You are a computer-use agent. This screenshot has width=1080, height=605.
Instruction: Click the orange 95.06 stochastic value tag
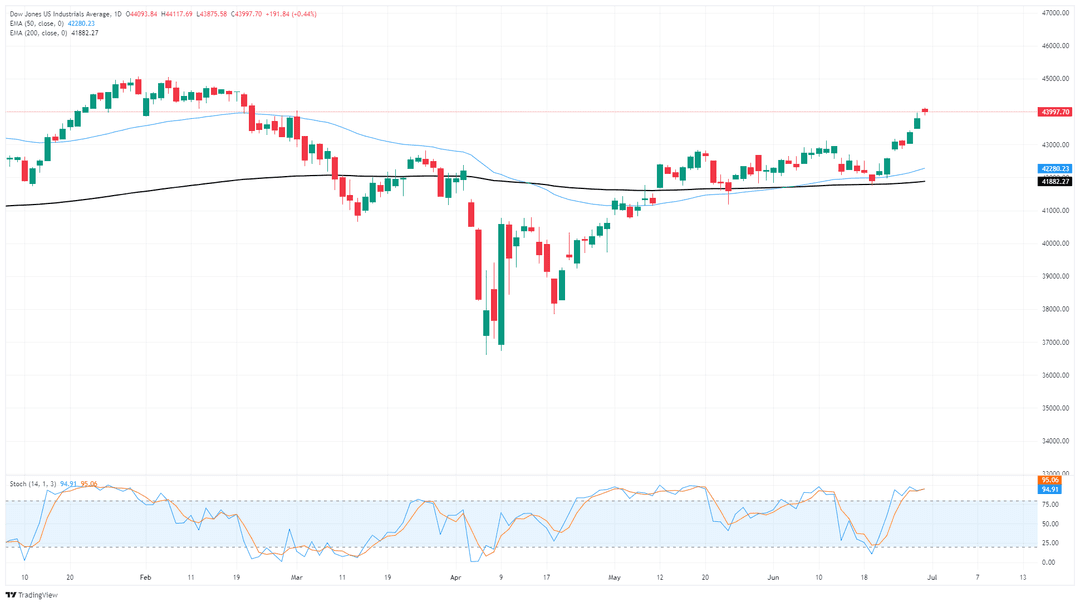pyautogui.click(x=1049, y=480)
